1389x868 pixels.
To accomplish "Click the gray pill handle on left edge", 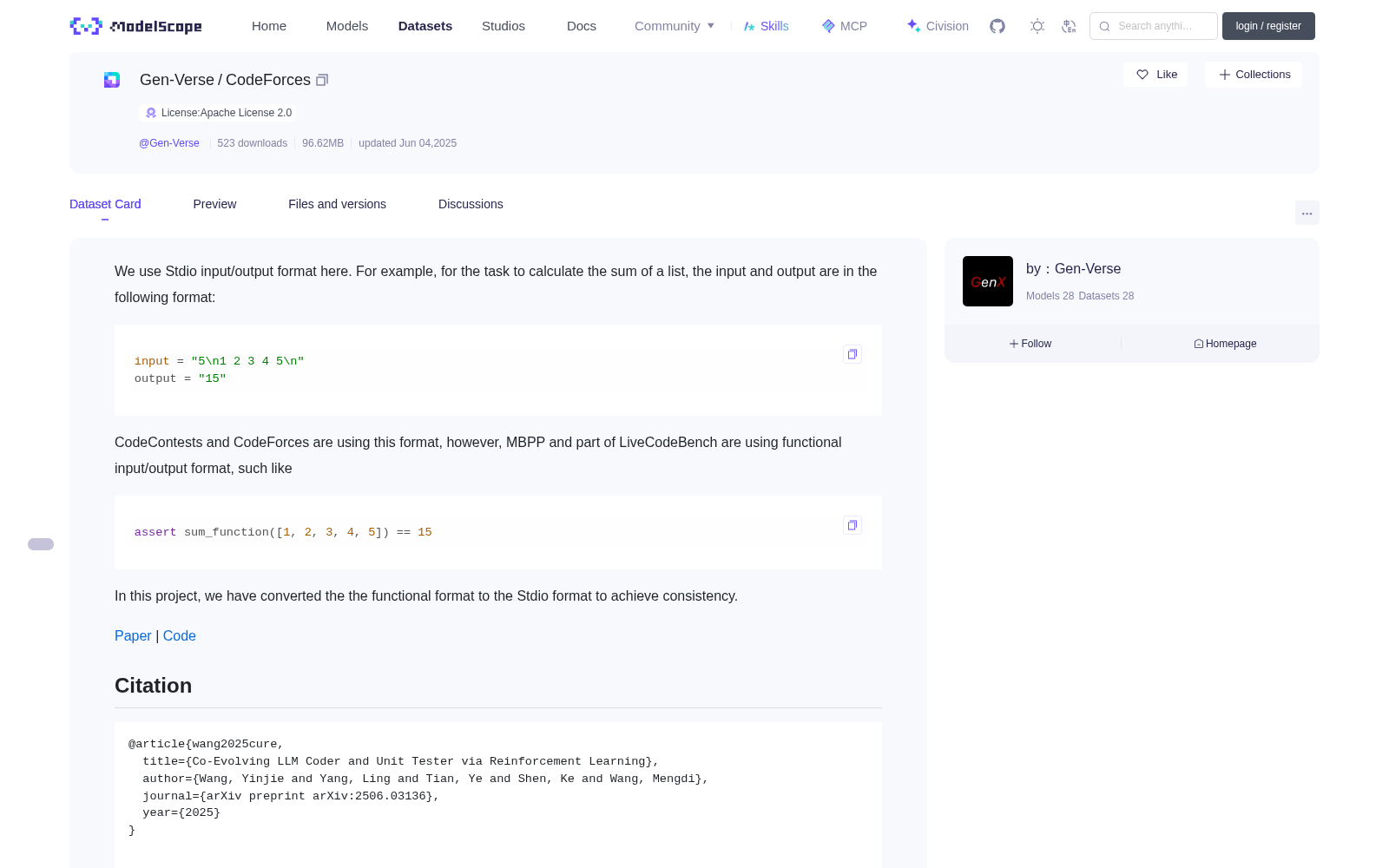I will point(41,544).
